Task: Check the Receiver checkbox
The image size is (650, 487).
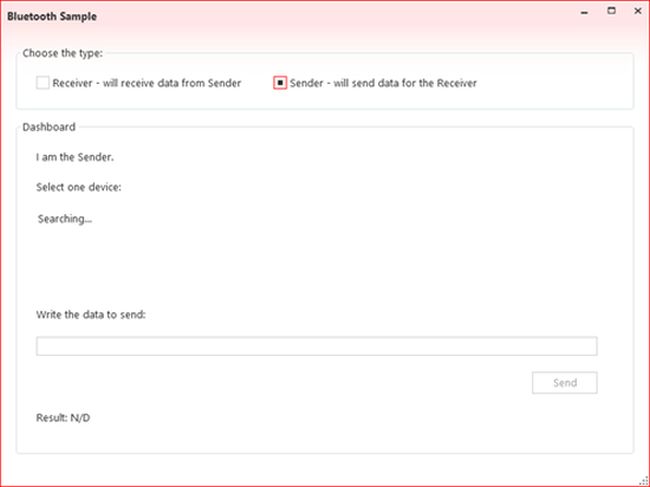Action: [x=43, y=83]
